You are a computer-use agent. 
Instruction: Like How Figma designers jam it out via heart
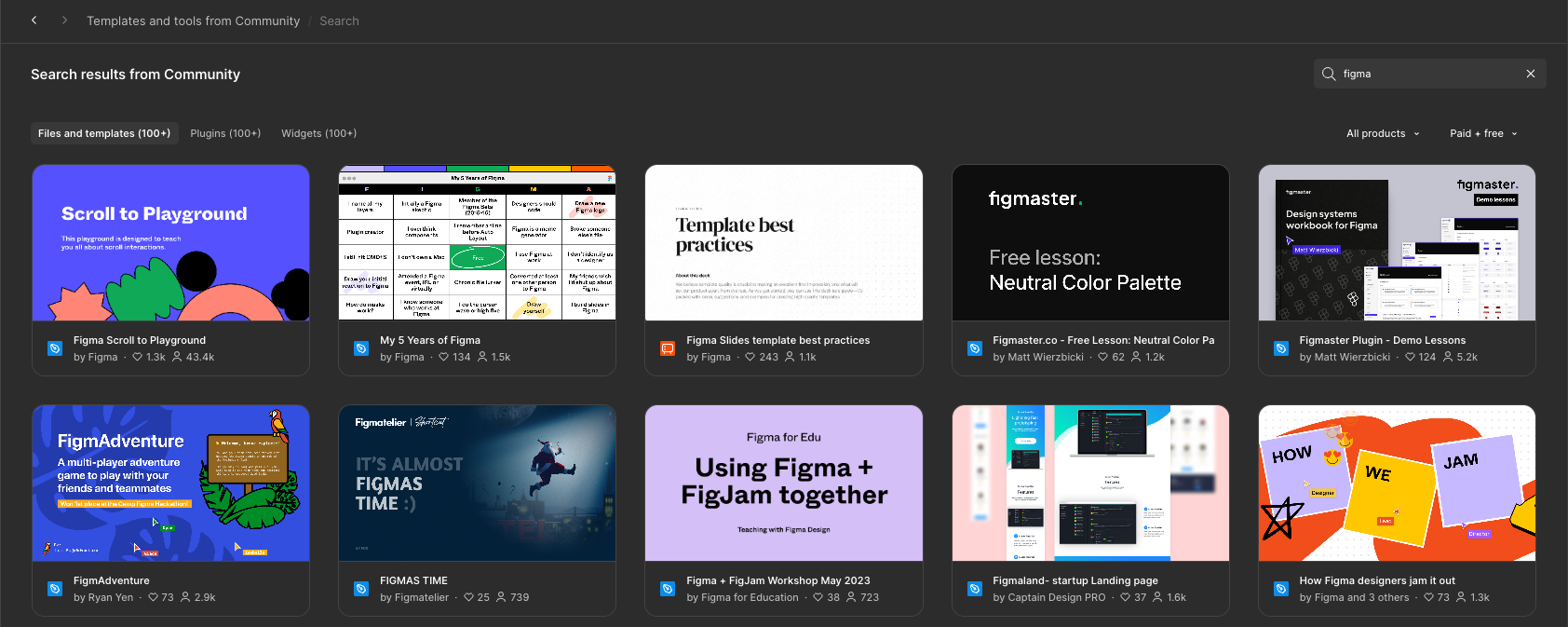(x=1429, y=597)
